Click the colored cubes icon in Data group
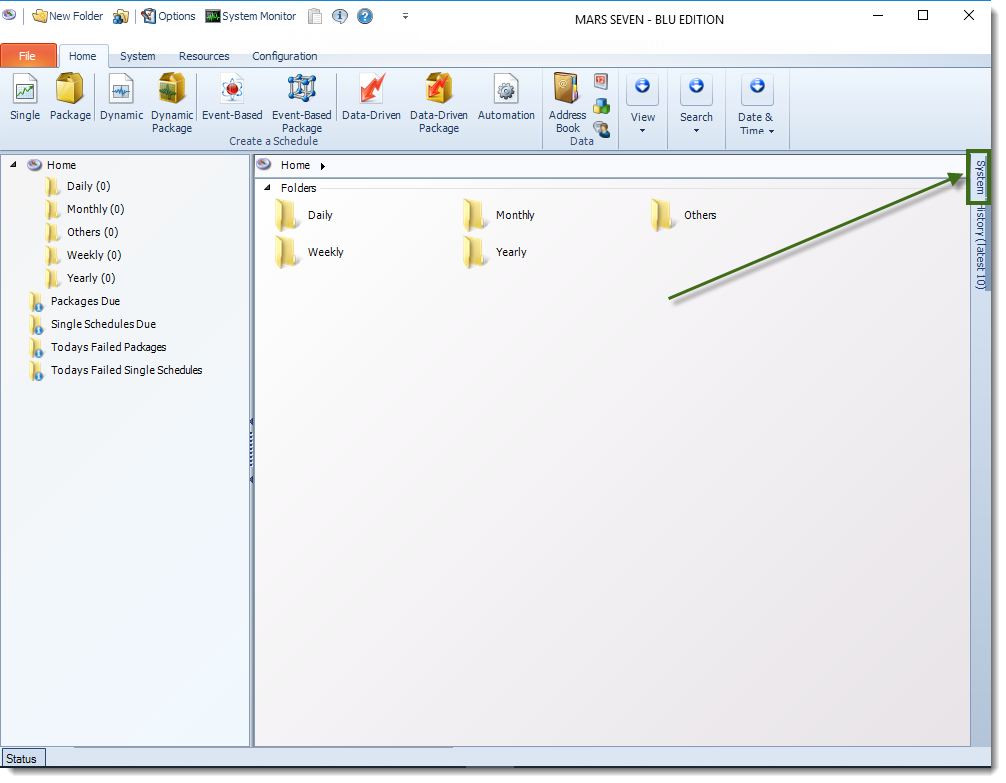This screenshot has height=783, width=1006. click(x=601, y=106)
